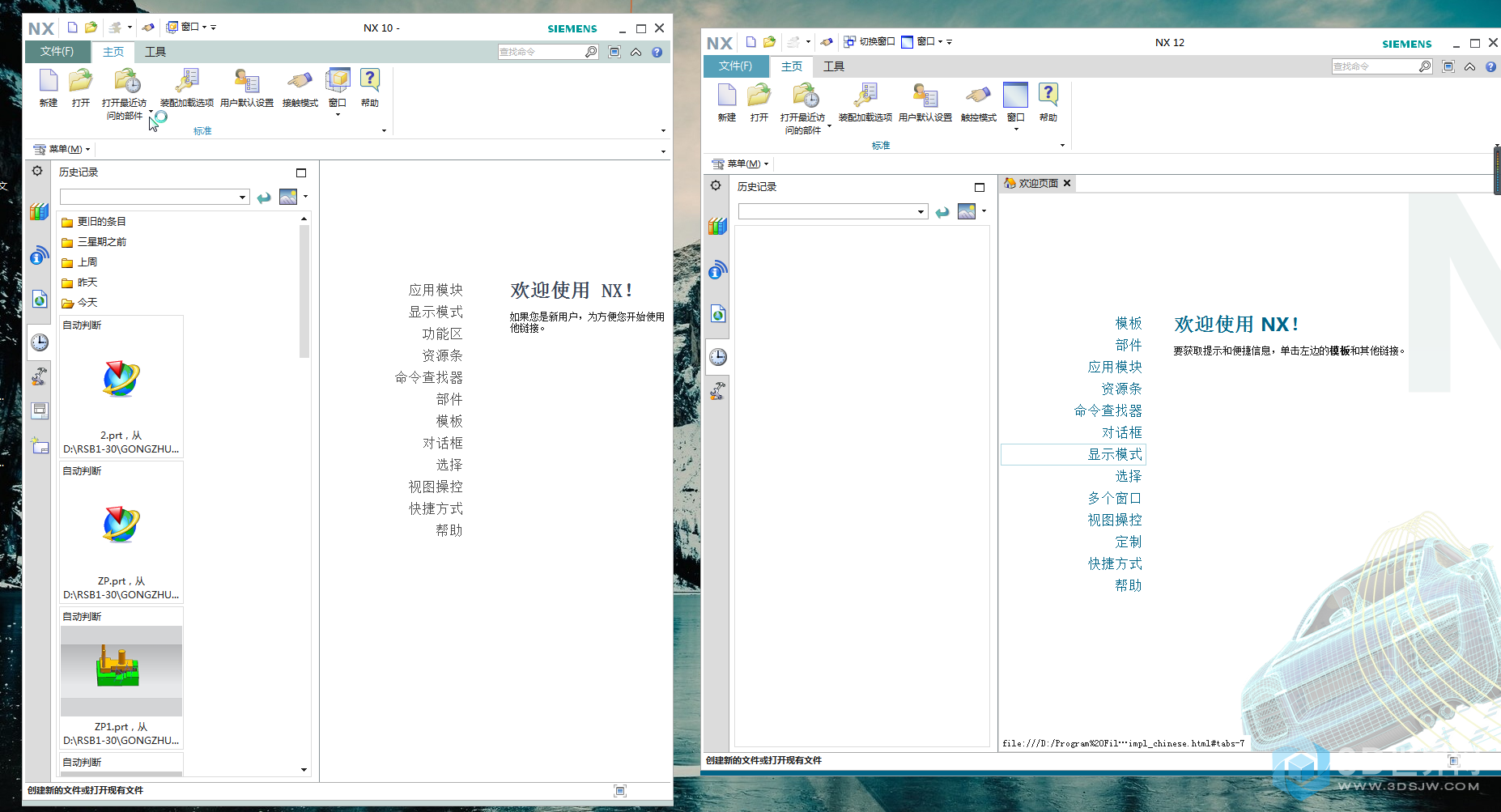Open view style dropdown in NX 10 history
The image size is (1501, 812).
pyautogui.click(x=305, y=197)
